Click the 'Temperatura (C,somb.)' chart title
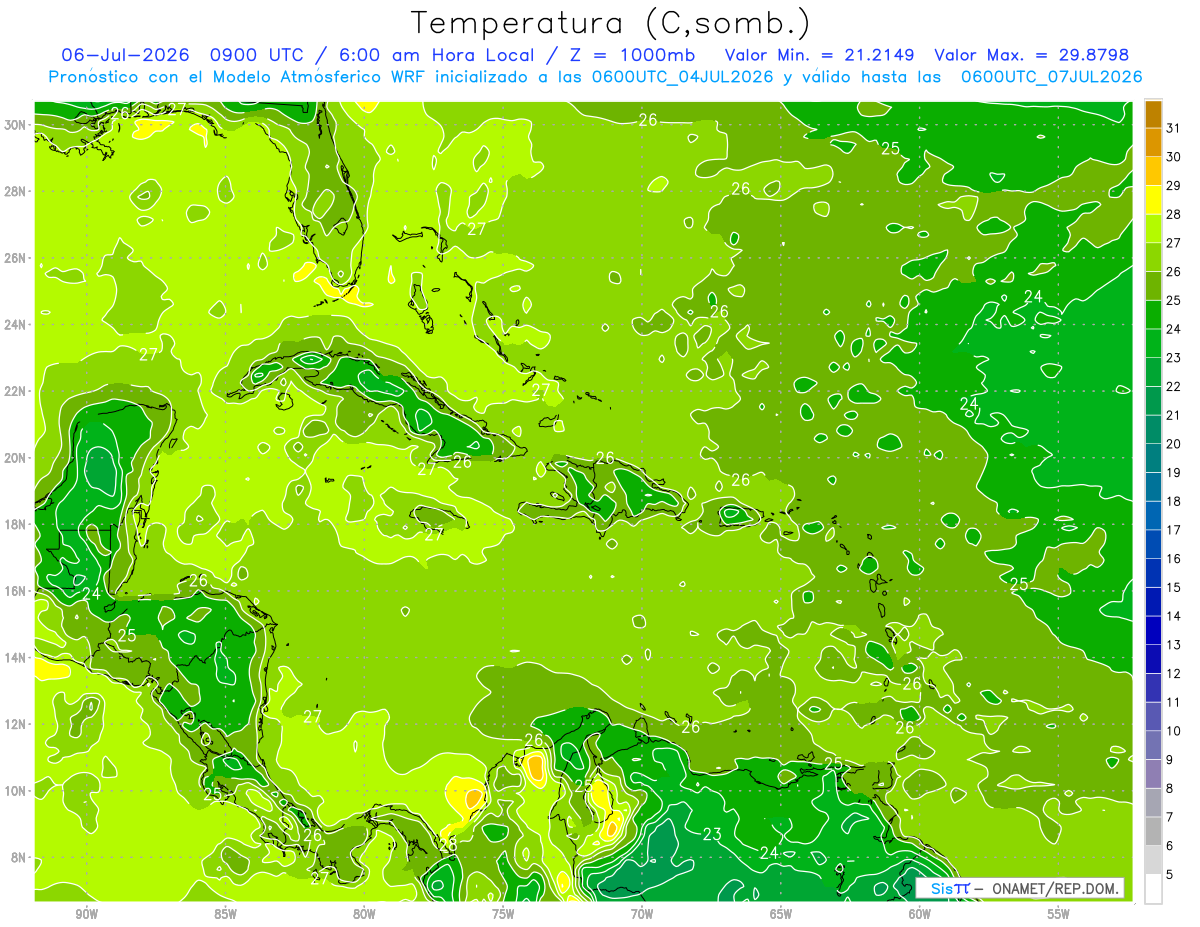Image resolution: width=1200 pixels, height=927 pixels. (x=611, y=23)
